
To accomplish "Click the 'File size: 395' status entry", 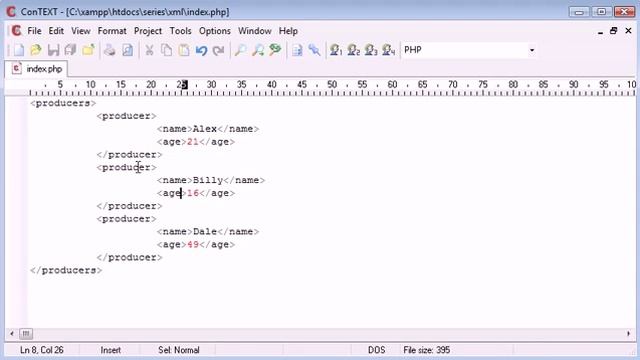I will tap(427, 350).
